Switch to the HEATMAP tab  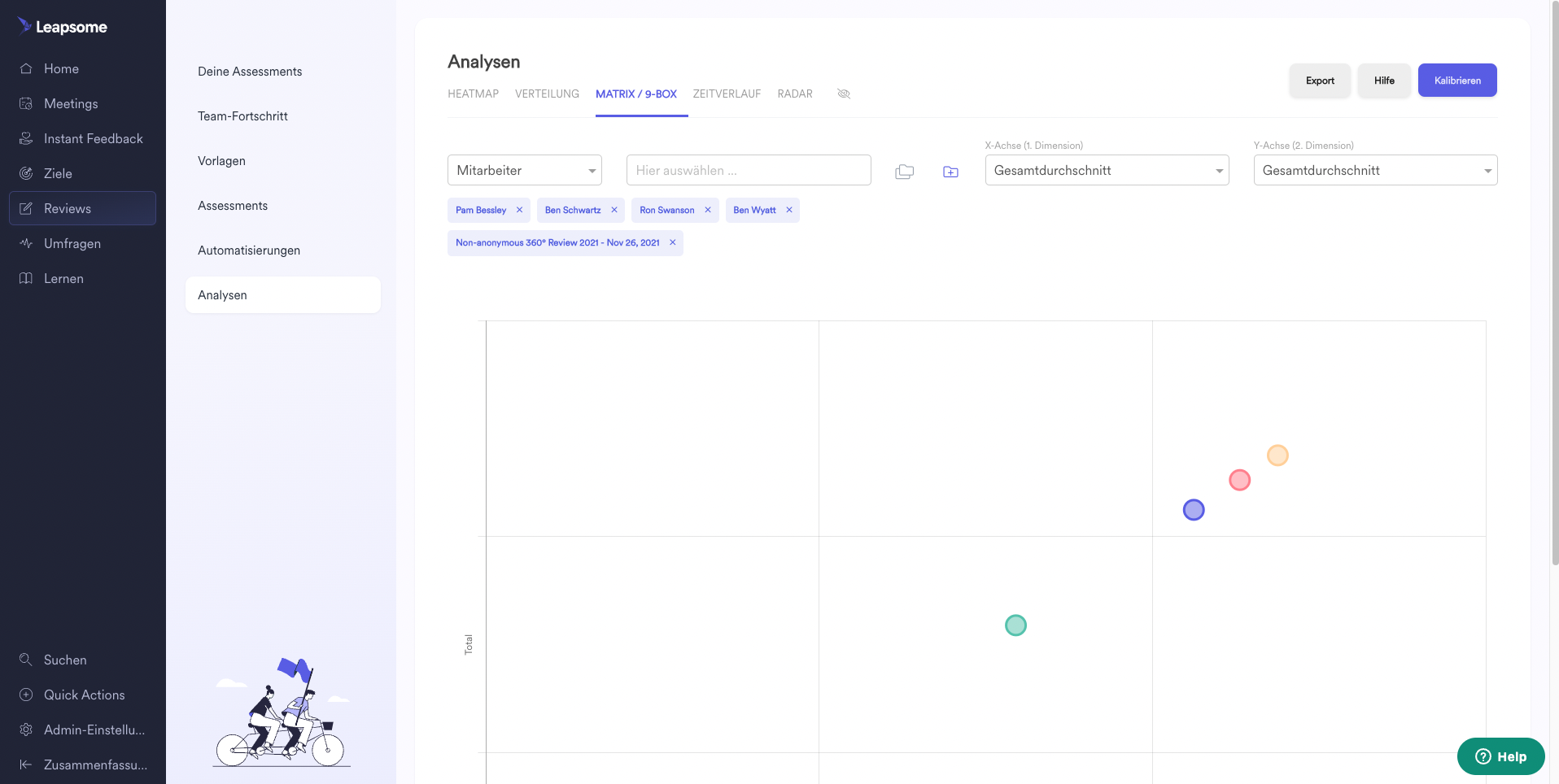coord(473,94)
